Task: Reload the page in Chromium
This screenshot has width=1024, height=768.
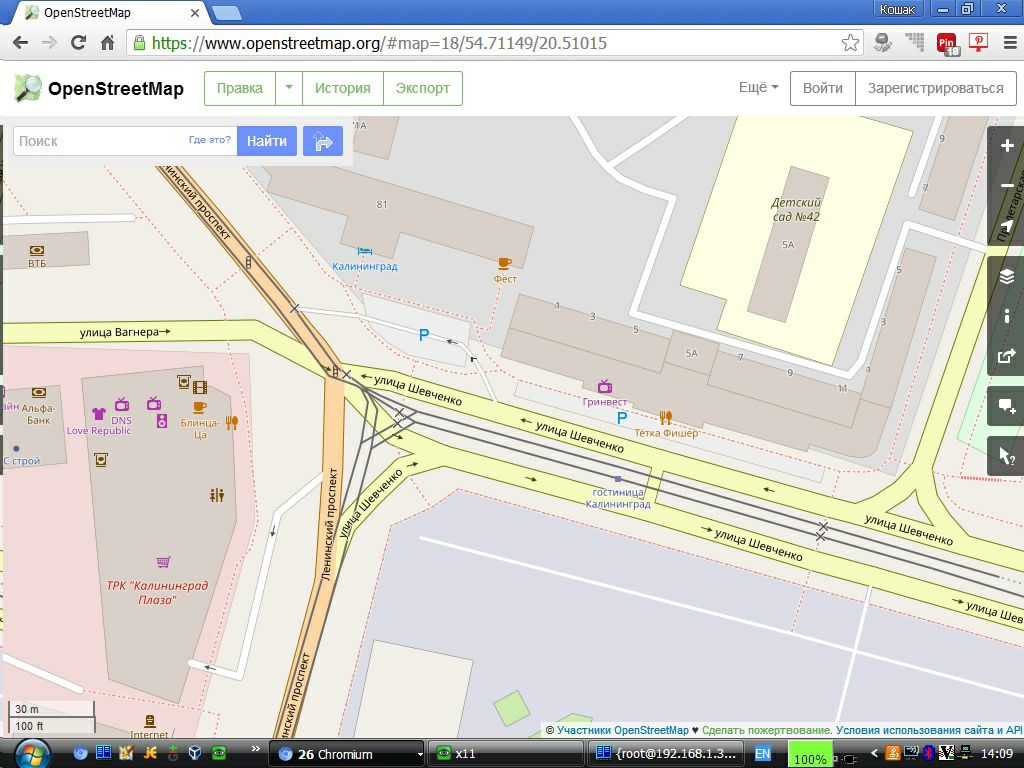Action: (x=78, y=43)
